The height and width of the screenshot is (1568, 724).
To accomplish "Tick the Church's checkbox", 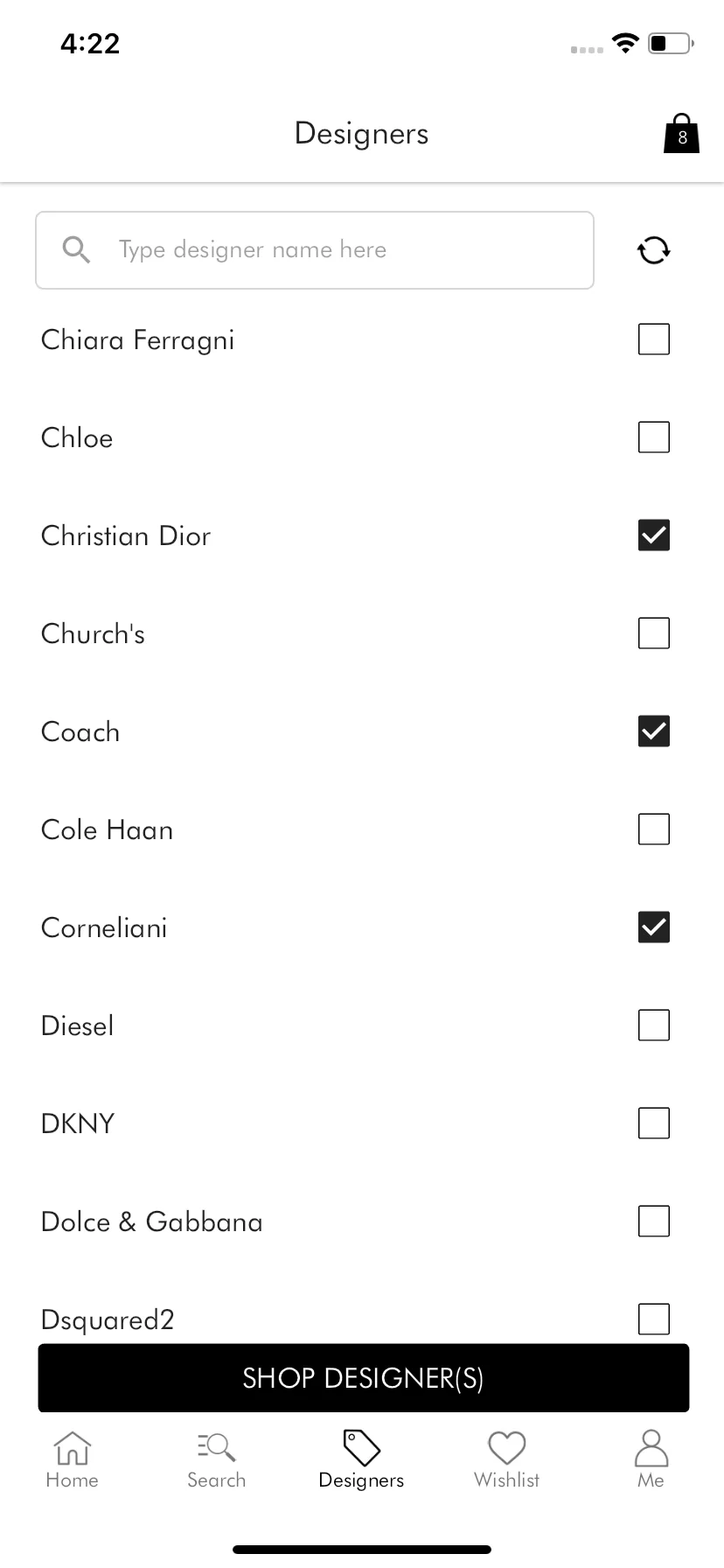I will [x=654, y=633].
